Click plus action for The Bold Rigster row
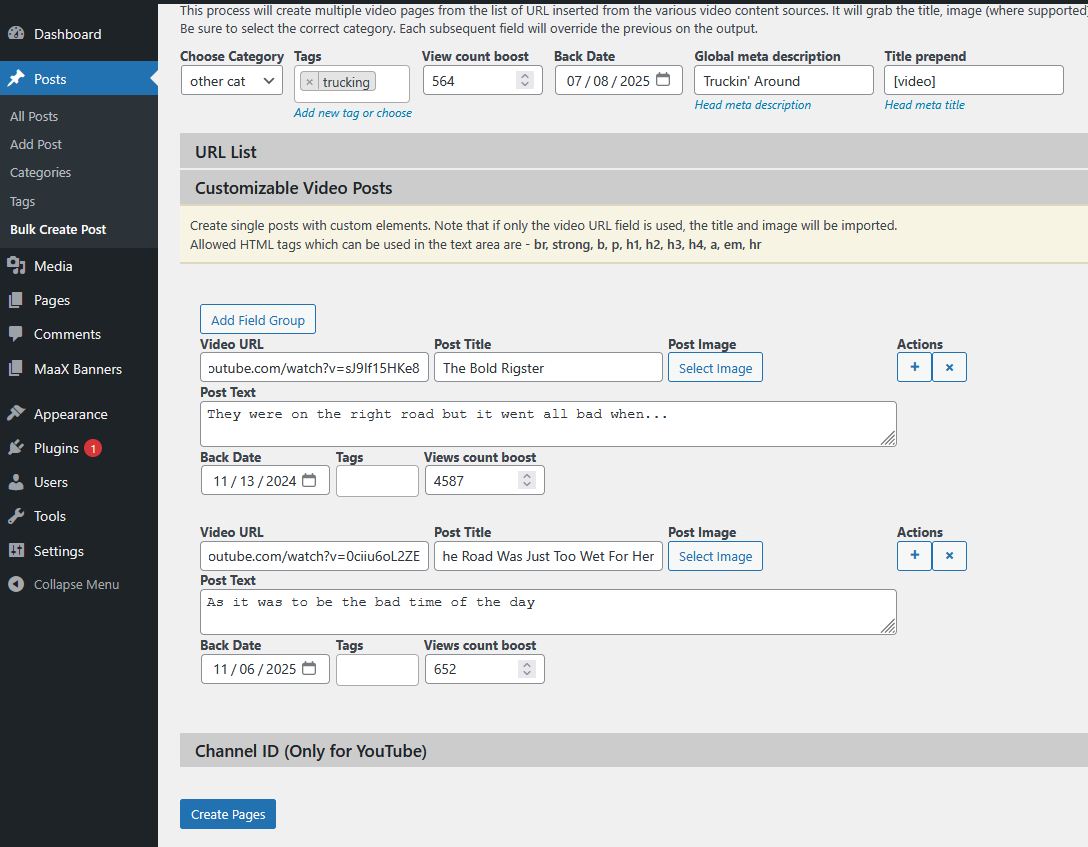 point(914,367)
